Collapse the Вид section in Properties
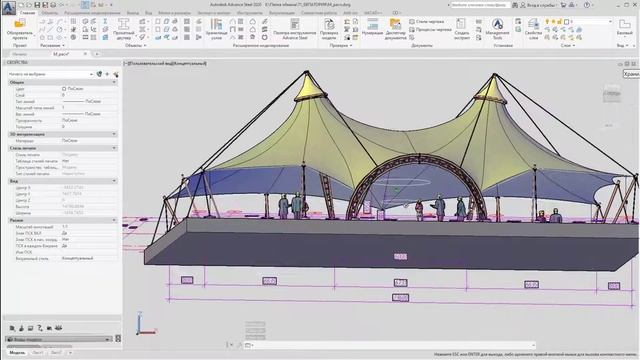This screenshot has width=640, height=360. tap(114, 181)
